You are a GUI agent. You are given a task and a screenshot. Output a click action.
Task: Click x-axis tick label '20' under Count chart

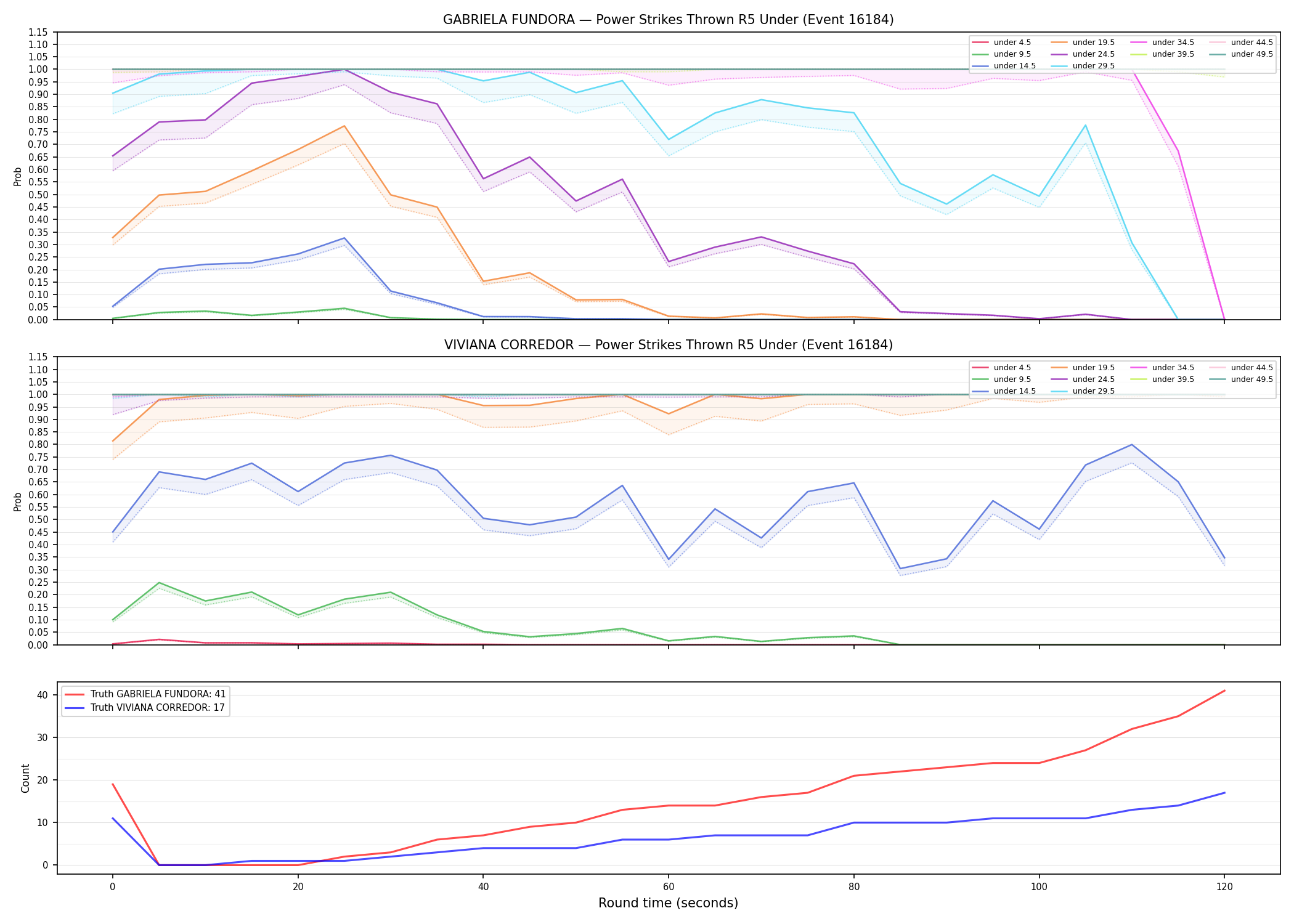pyautogui.click(x=298, y=887)
